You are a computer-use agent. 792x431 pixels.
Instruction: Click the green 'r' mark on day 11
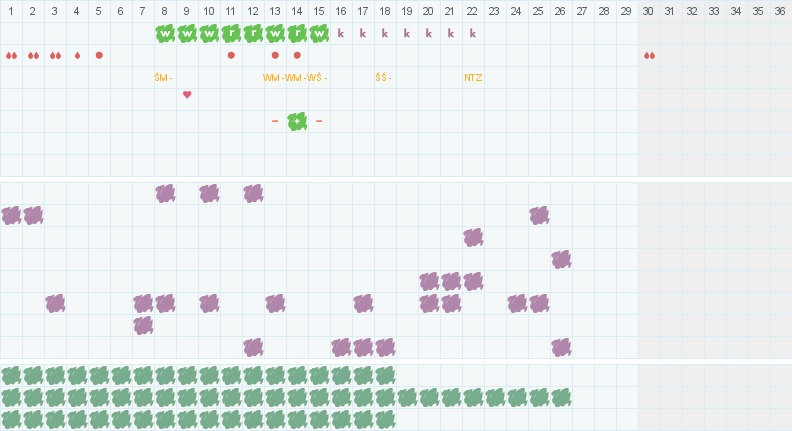coord(231,34)
